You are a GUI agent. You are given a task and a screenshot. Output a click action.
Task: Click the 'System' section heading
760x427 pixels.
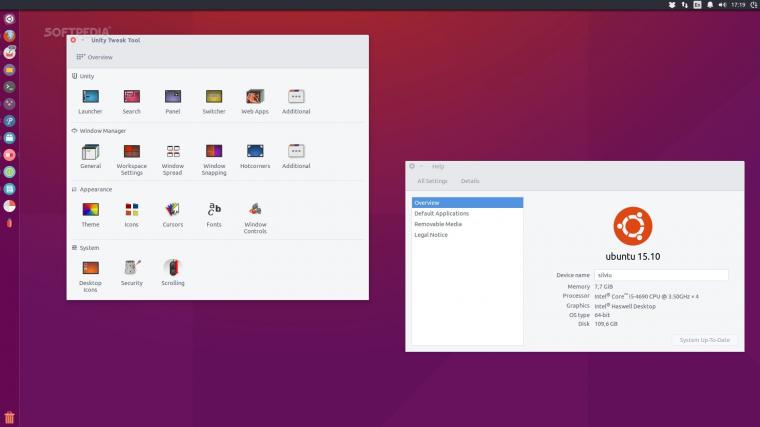tap(89, 248)
